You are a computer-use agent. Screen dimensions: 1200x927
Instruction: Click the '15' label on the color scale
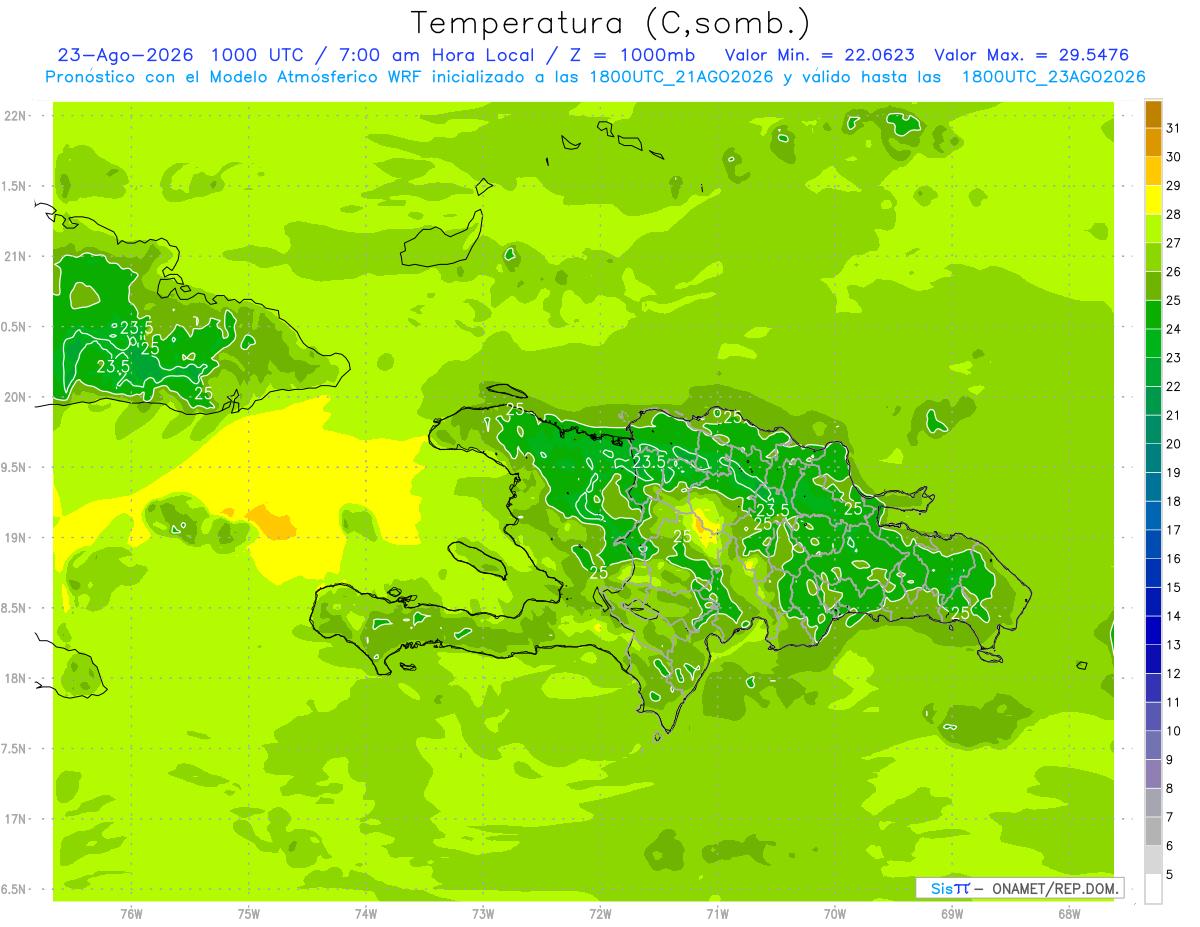tap(1174, 588)
